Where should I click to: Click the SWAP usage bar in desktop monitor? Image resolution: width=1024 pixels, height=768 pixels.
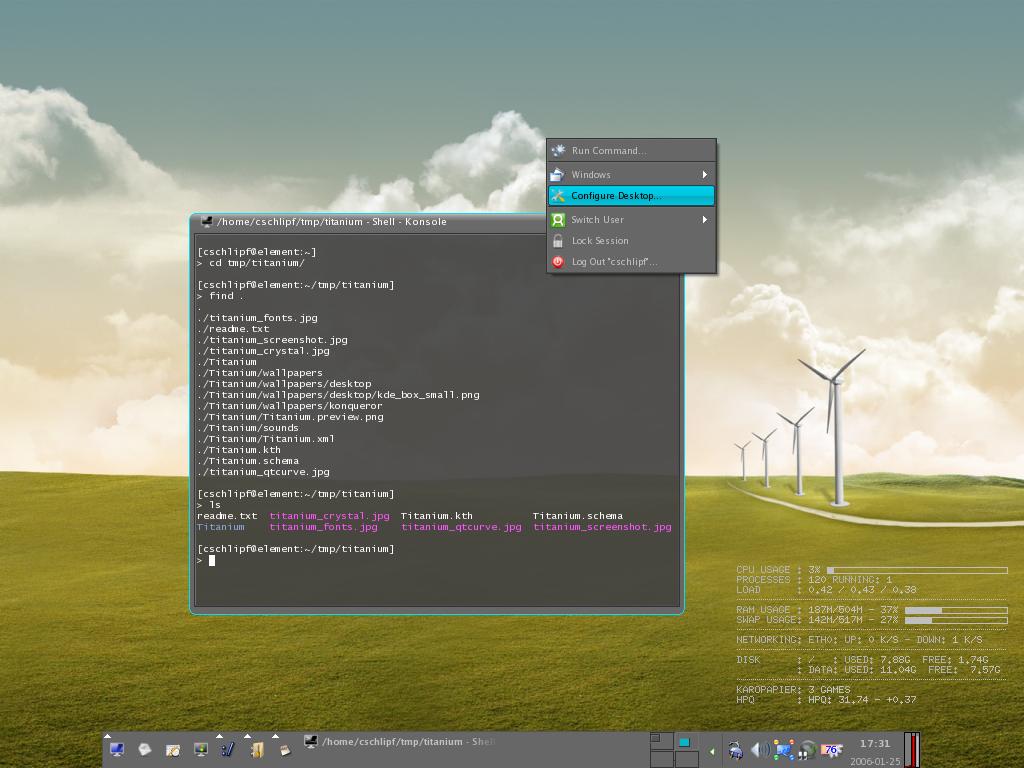coord(956,620)
